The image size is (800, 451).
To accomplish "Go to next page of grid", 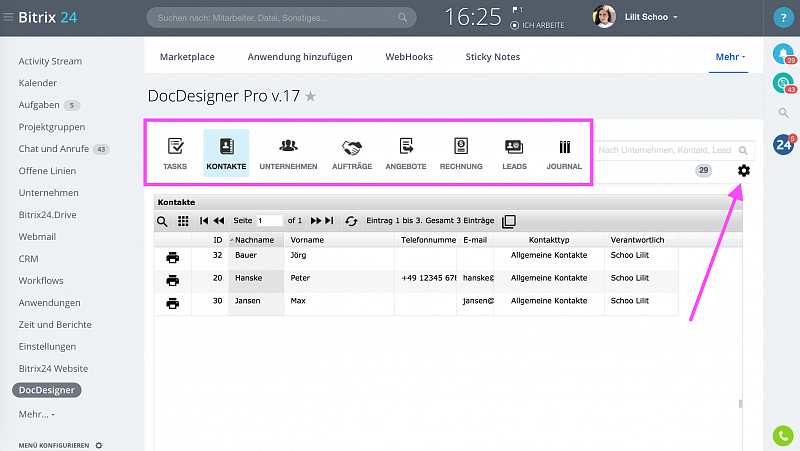I will click(316, 220).
